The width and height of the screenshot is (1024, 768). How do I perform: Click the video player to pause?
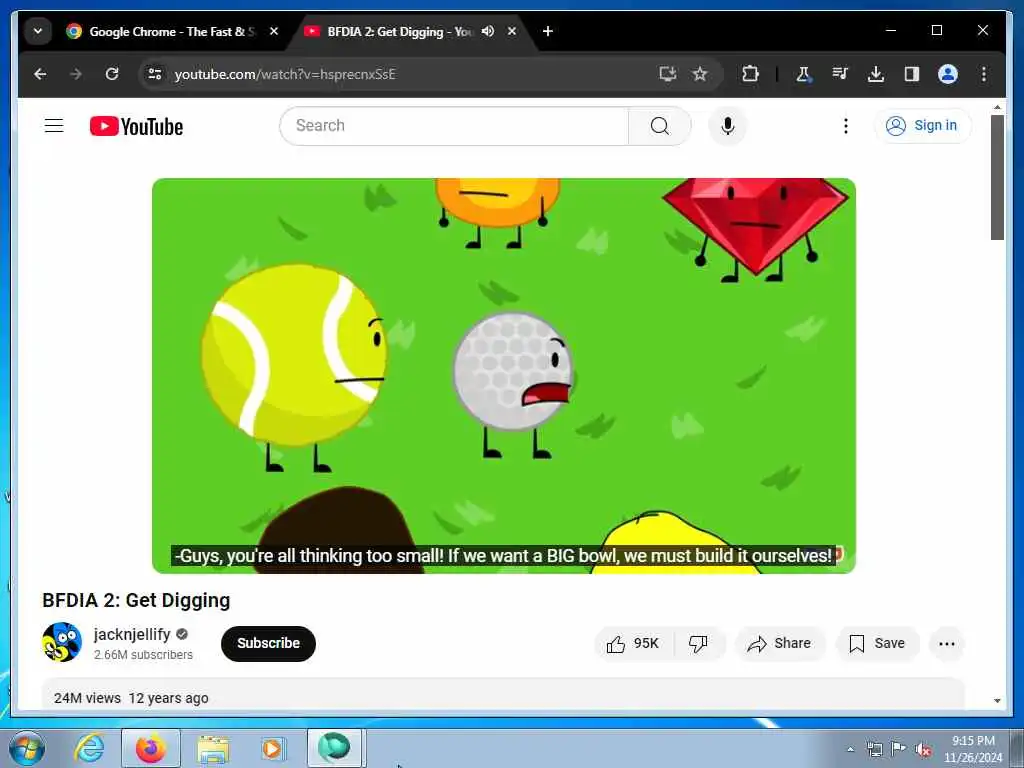[x=504, y=376]
